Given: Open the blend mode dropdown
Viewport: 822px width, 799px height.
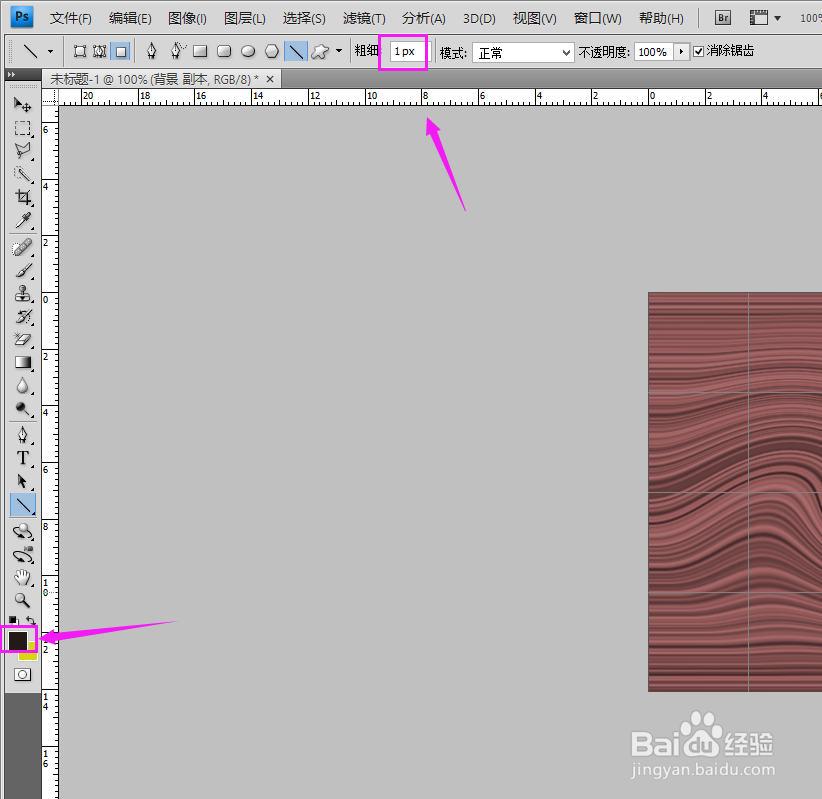Looking at the screenshot, I should 523,52.
